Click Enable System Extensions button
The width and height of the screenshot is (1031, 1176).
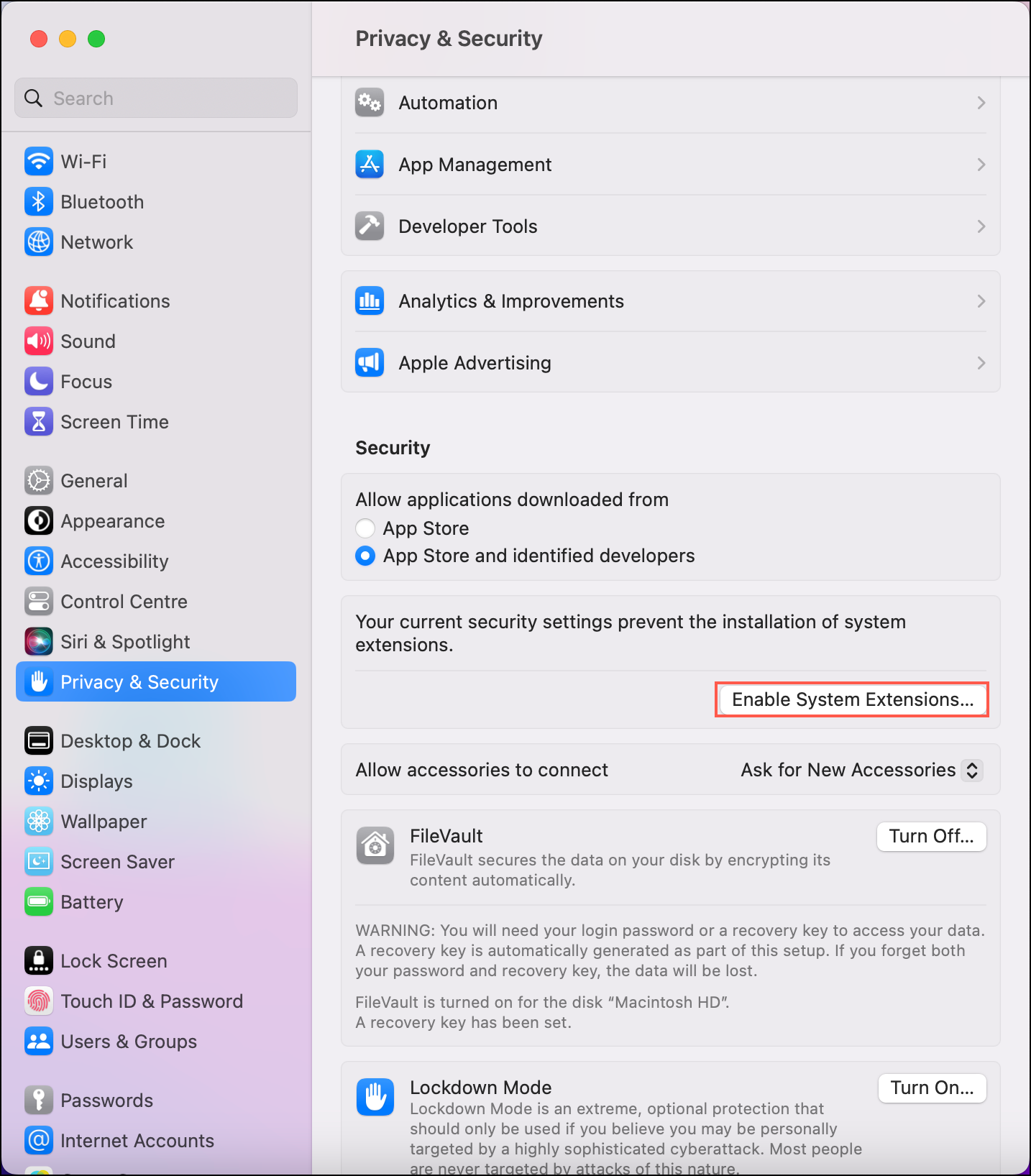(853, 699)
